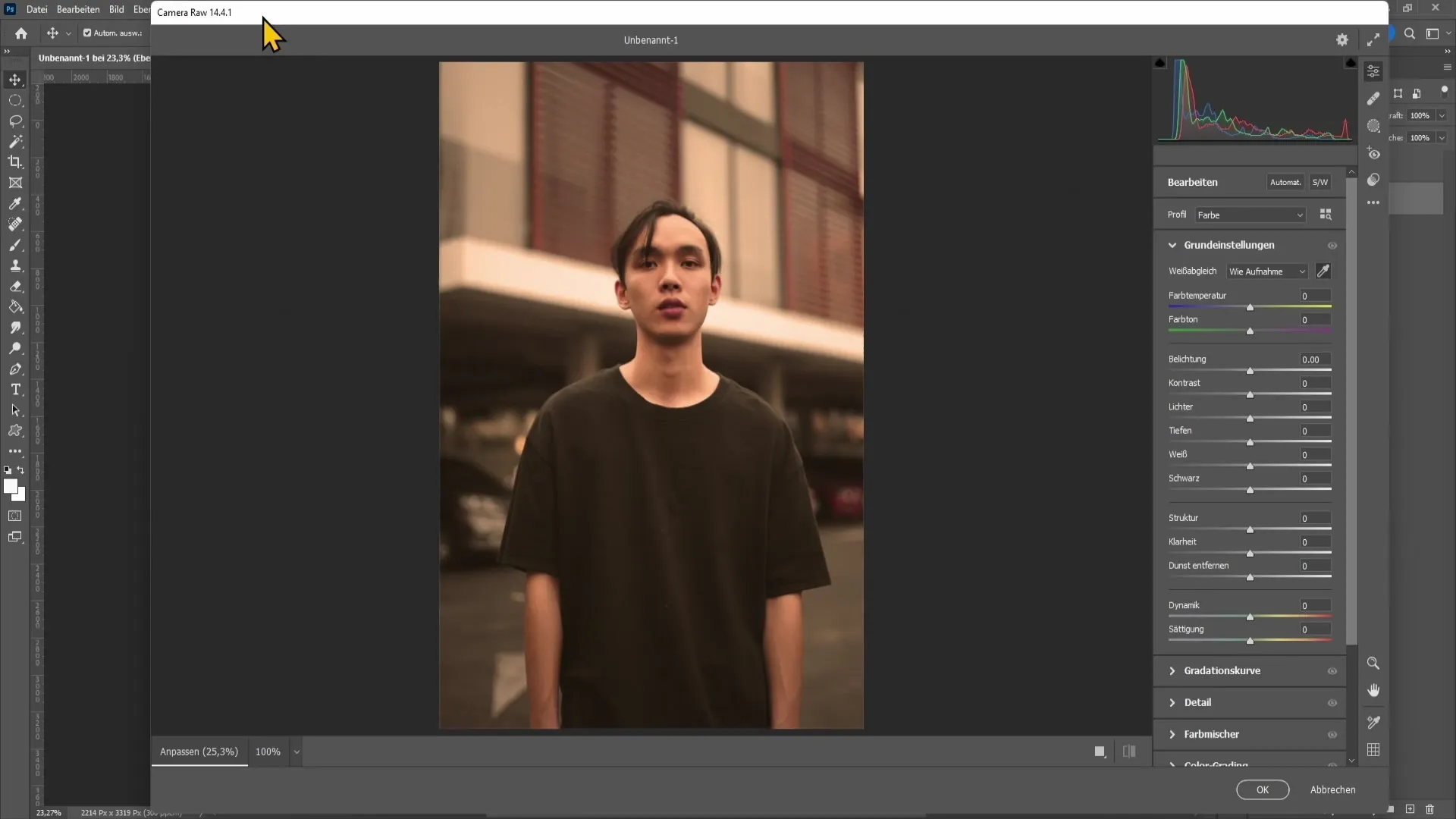Open the Edit sliders panel icon
Viewport: 1456px width, 819px height.
pos(1373,71)
